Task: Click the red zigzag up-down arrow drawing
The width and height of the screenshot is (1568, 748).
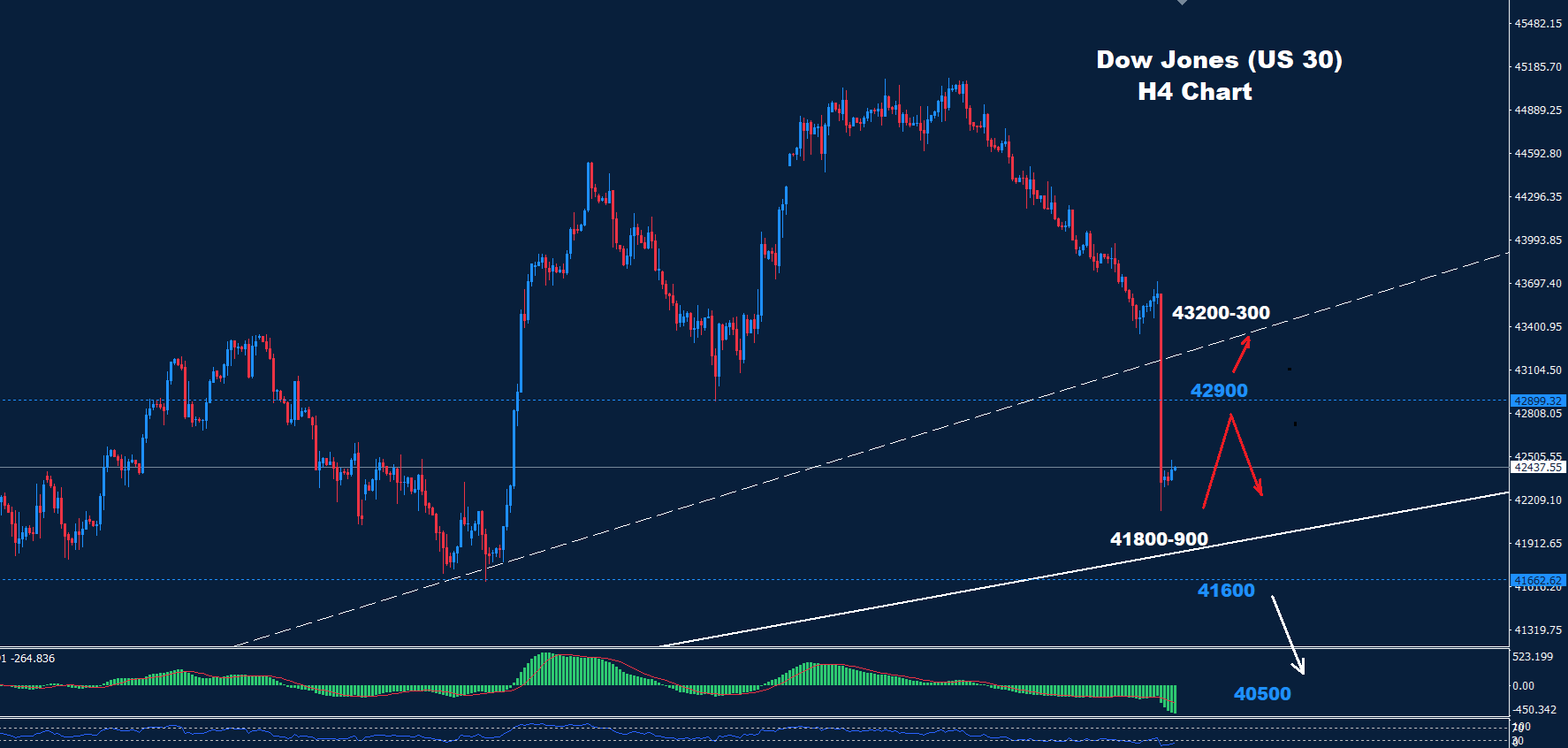Action: click(1230, 455)
